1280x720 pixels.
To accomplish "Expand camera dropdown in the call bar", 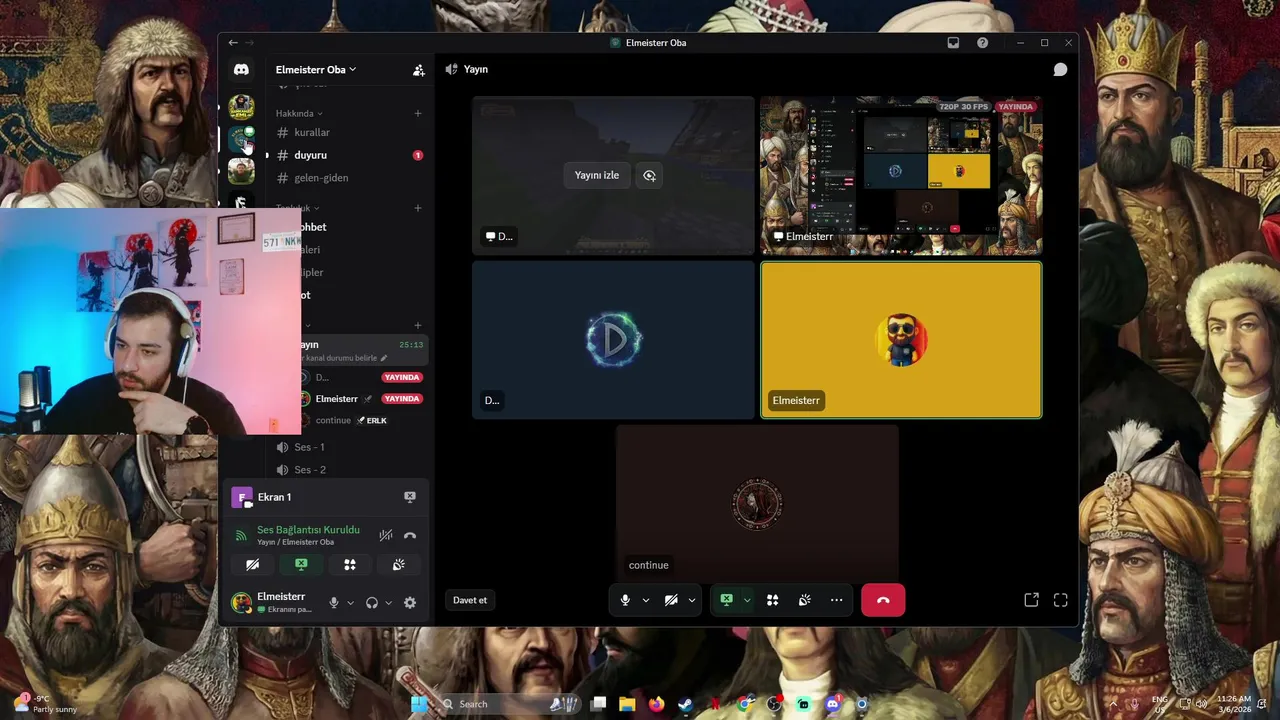I will tap(691, 600).
